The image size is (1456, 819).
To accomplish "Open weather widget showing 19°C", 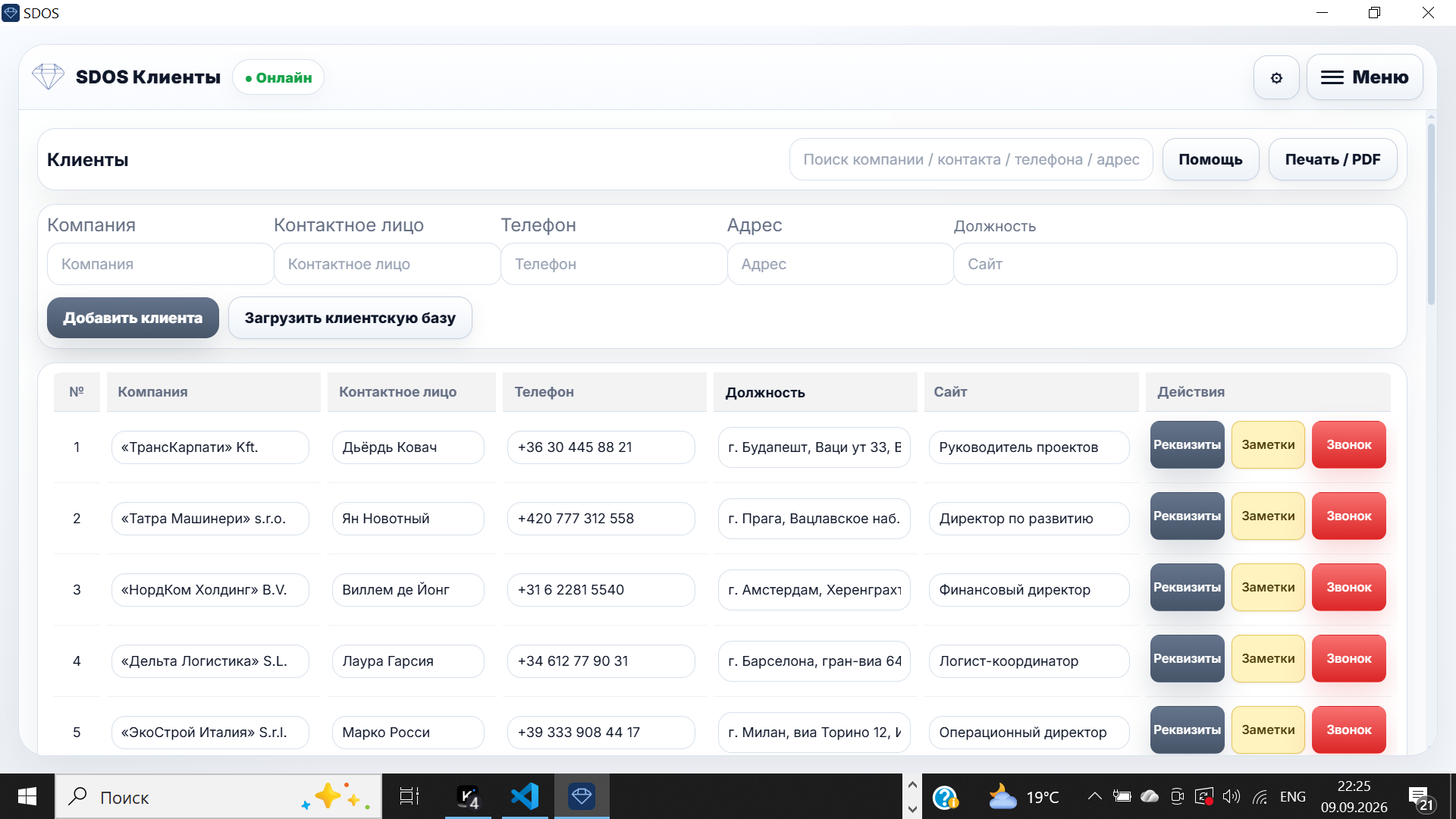I will (x=1024, y=797).
